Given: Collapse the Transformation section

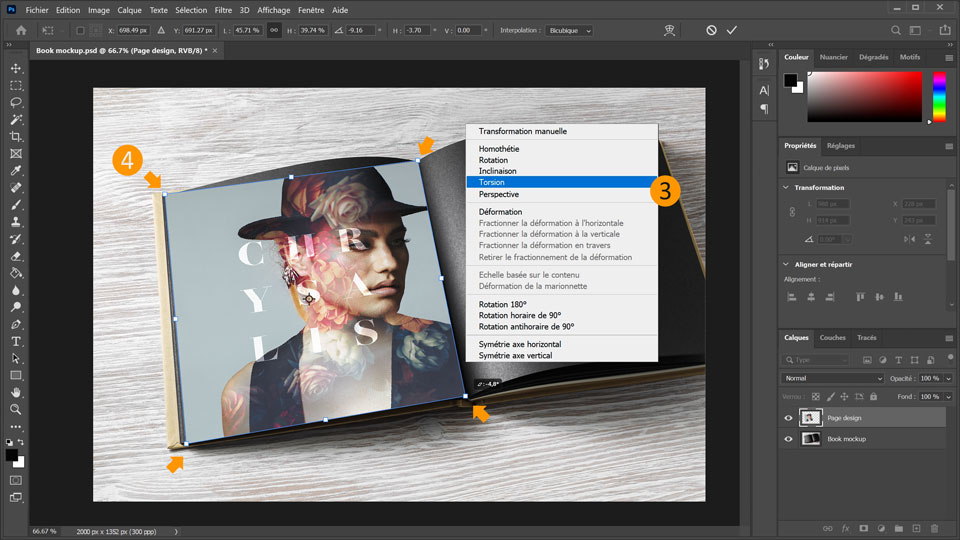Looking at the screenshot, I should click(x=786, y=187).
